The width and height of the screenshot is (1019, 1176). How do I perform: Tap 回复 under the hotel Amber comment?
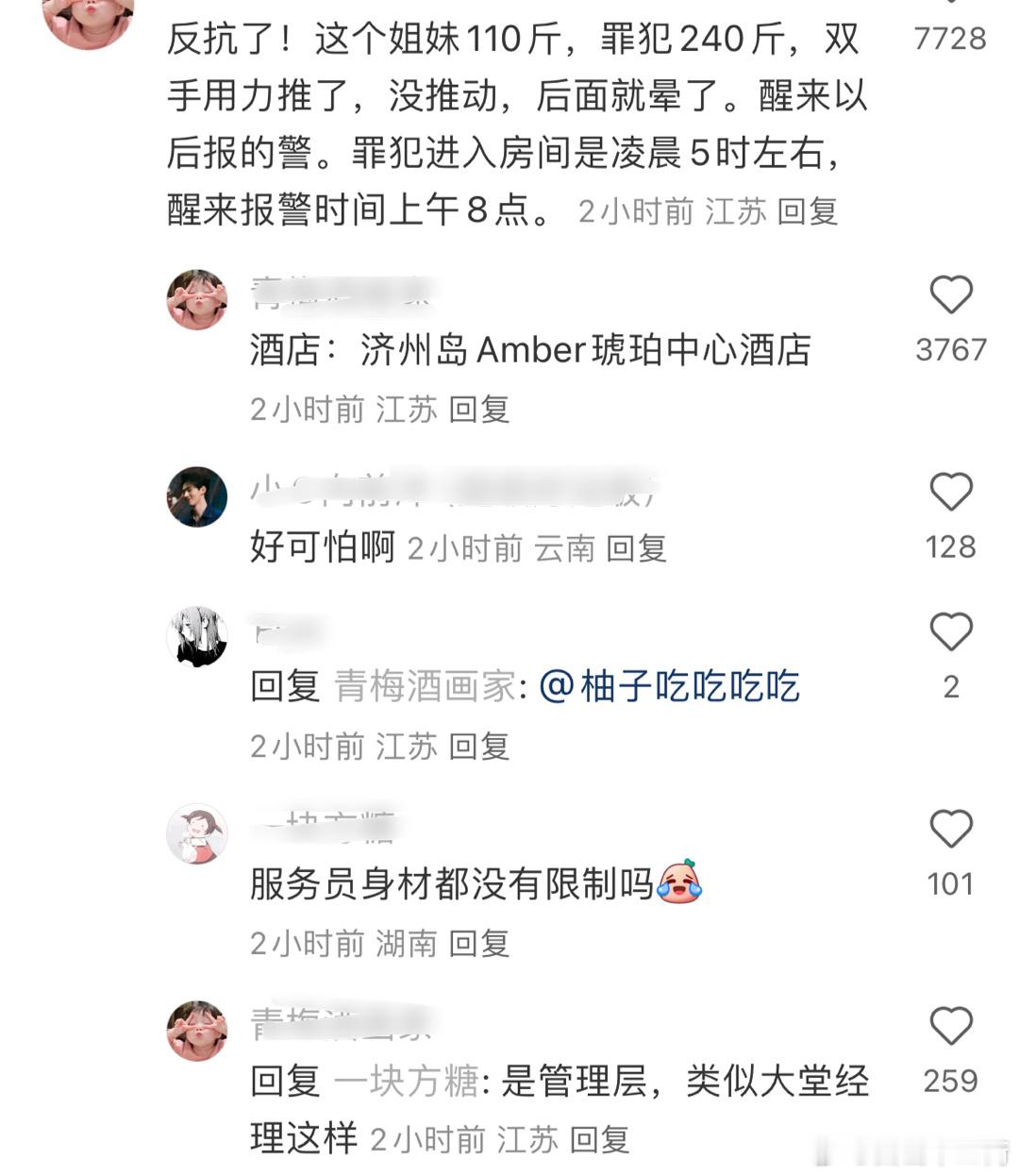tap(479, 409)
